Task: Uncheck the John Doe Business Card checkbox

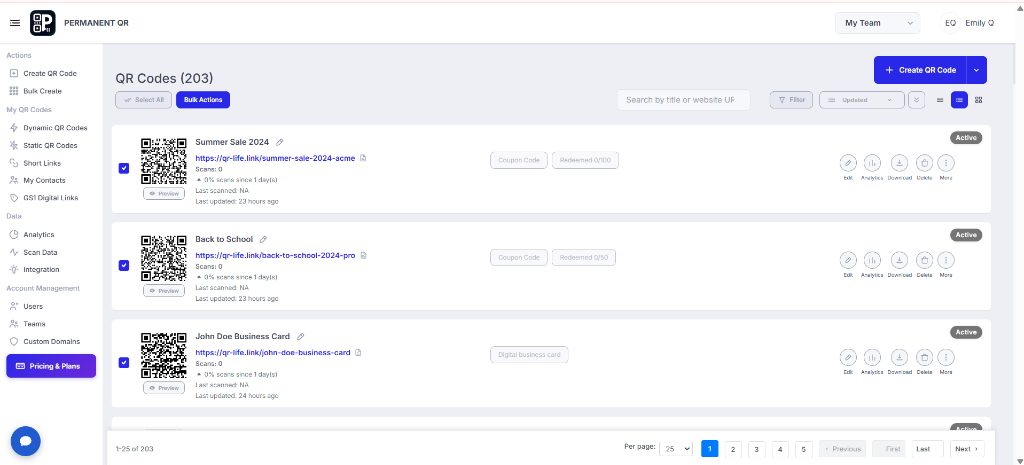Action: click(x=124, y=362)
